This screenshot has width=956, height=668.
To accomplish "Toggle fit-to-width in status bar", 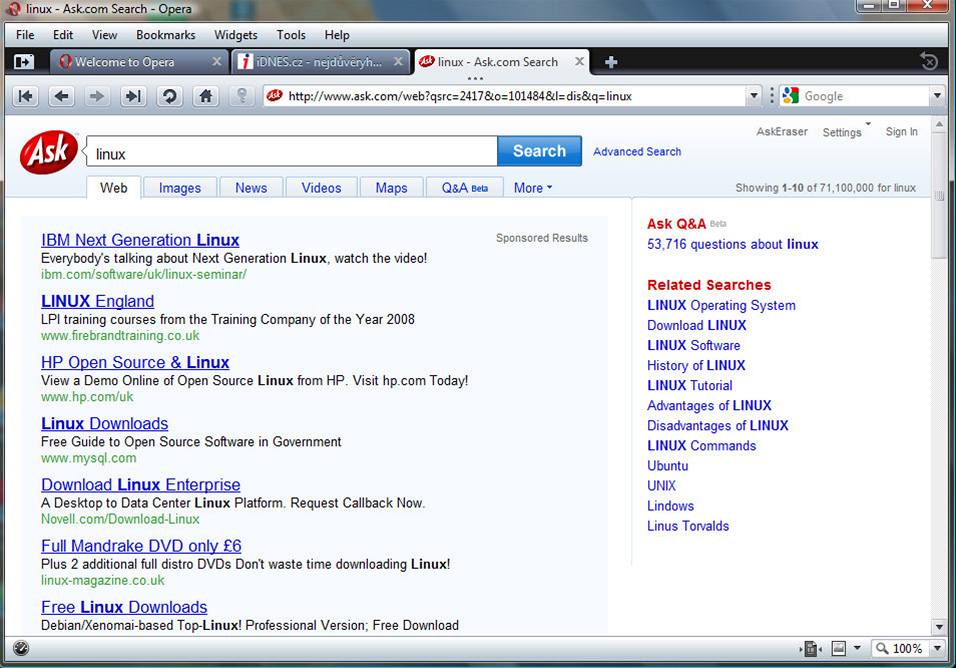I will pyautogui.click(x=811, y=648).
